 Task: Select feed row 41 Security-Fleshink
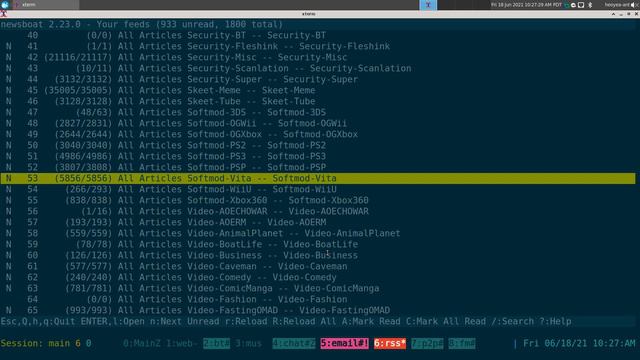click(x=318, y=47)
